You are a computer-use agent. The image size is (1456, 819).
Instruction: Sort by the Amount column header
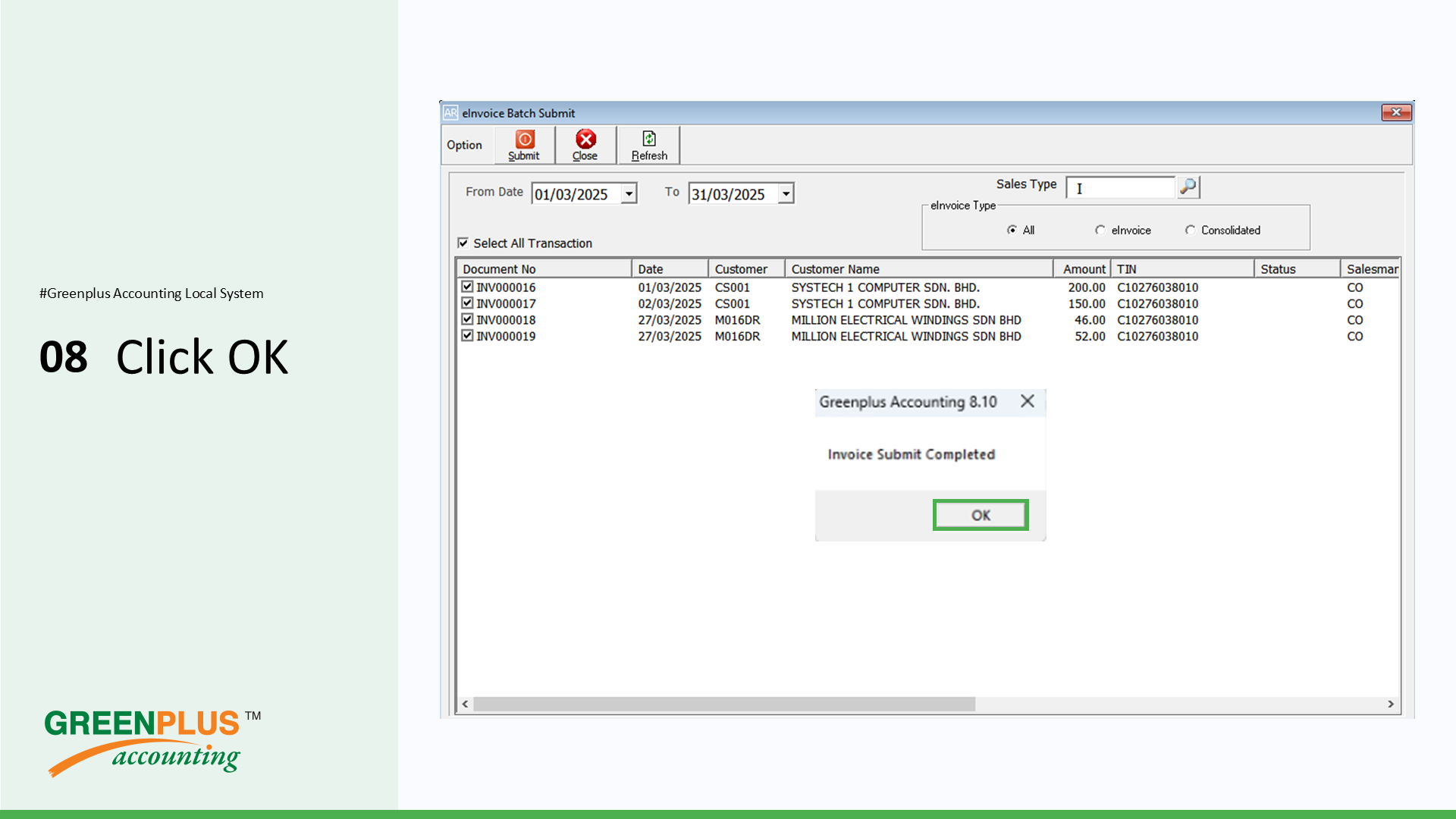(1082, 269)
